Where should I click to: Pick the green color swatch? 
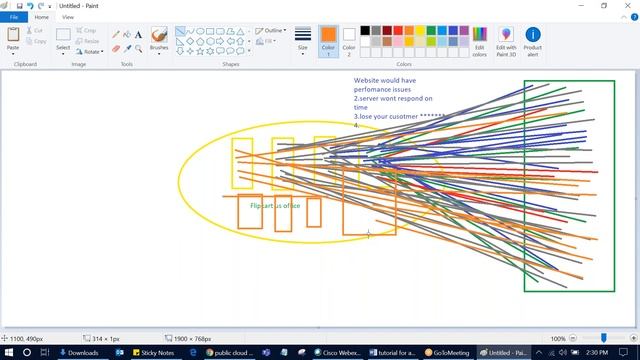pos(431,31)
